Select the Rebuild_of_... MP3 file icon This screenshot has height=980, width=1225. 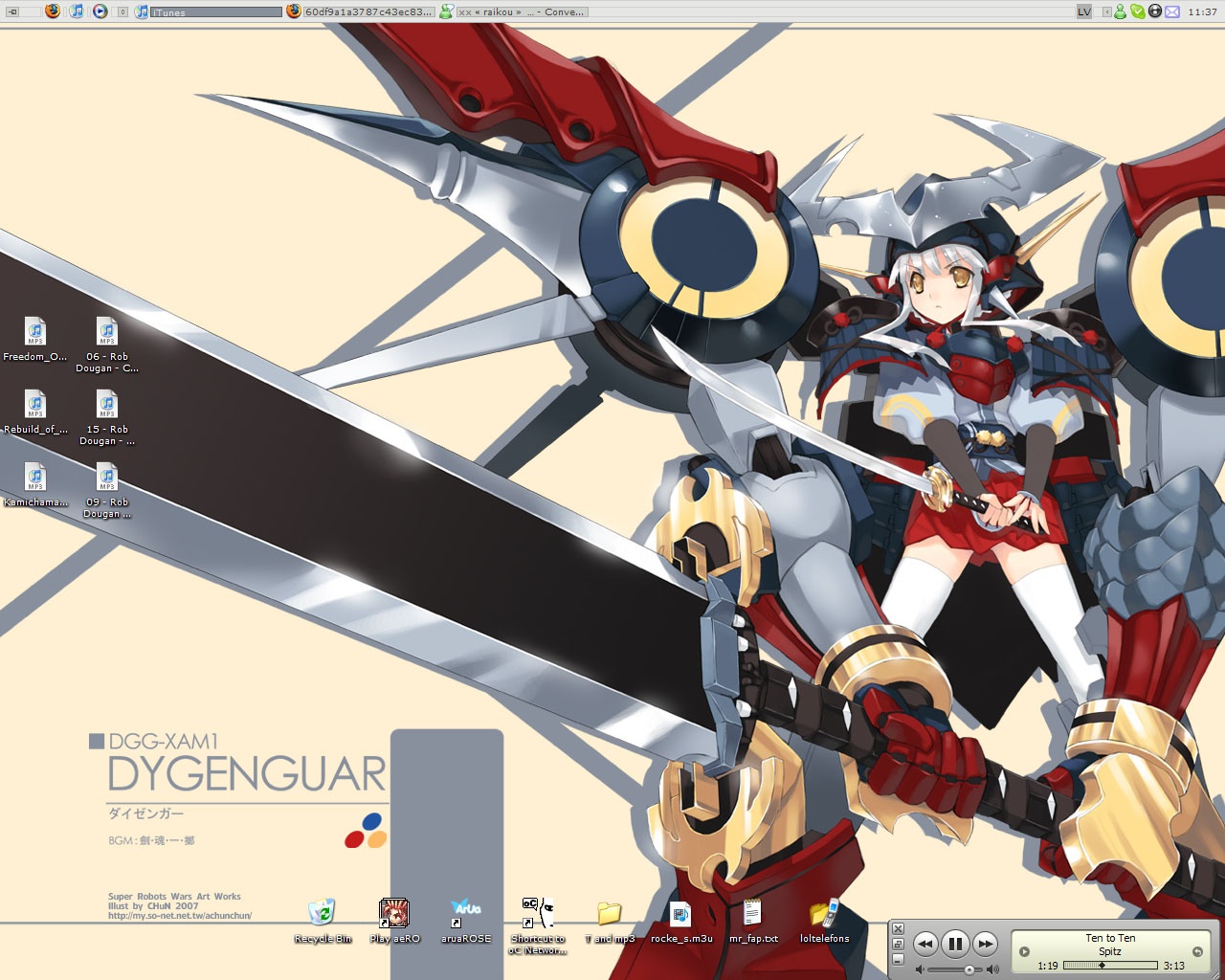click(x=35, y=412)
